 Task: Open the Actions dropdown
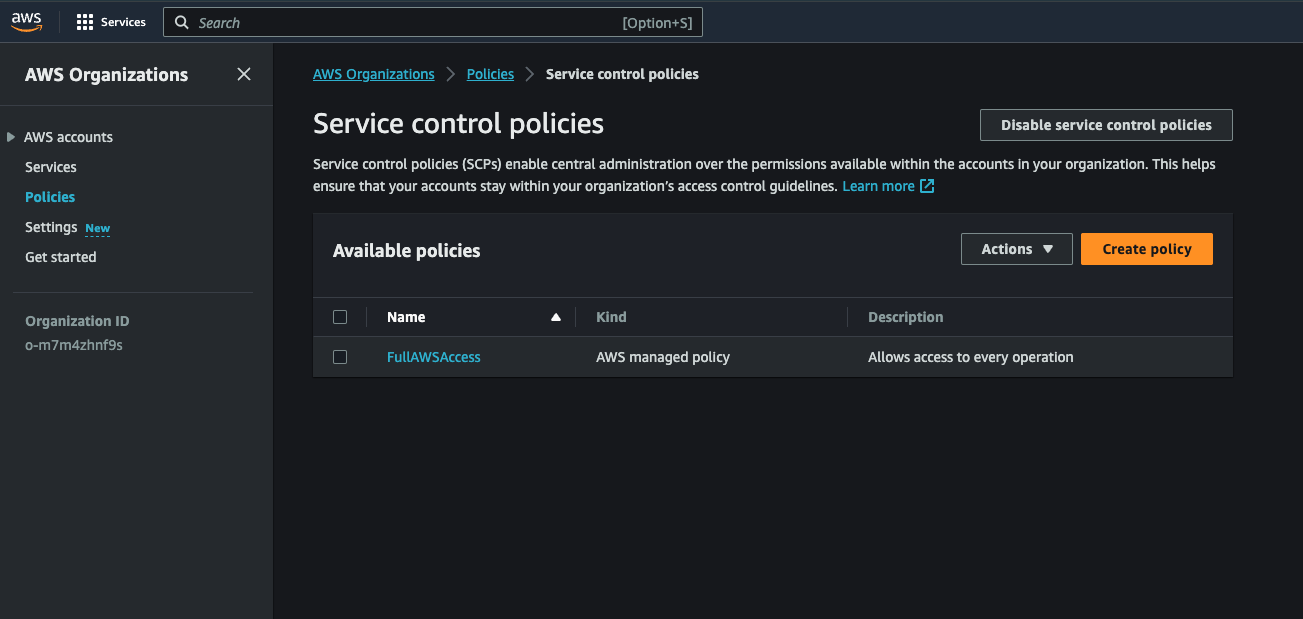[1016, 249]
